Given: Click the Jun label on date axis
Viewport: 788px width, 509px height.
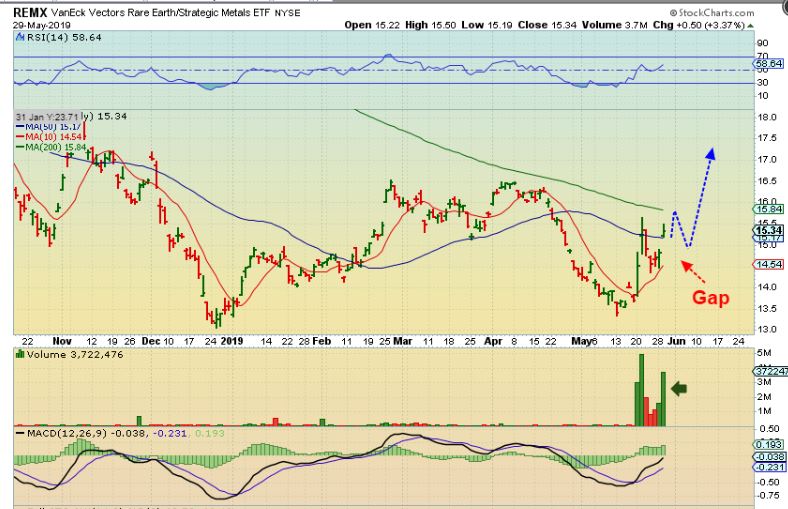Looking at the screenshot, I should [676, 341].
